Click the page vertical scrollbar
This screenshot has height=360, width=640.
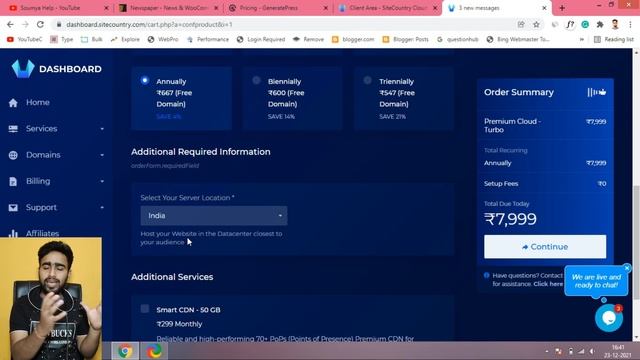click(636, 242)
